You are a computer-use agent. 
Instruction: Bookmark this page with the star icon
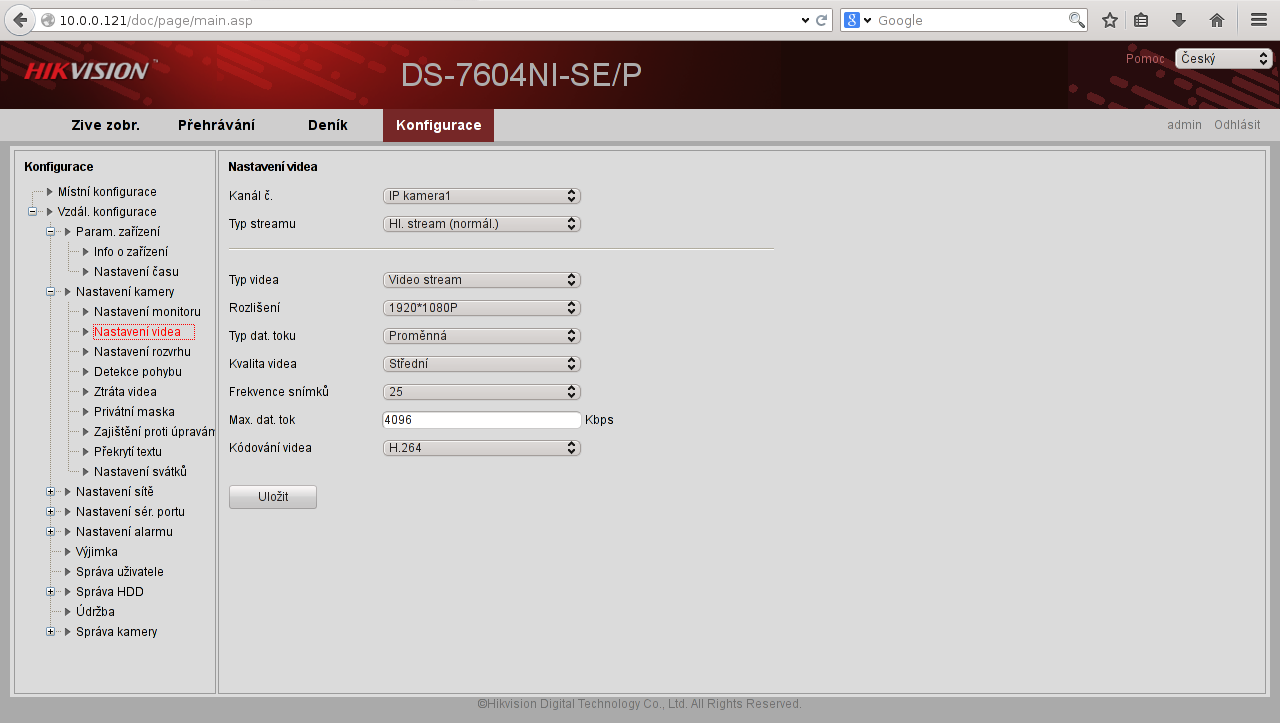point(1109,20)
